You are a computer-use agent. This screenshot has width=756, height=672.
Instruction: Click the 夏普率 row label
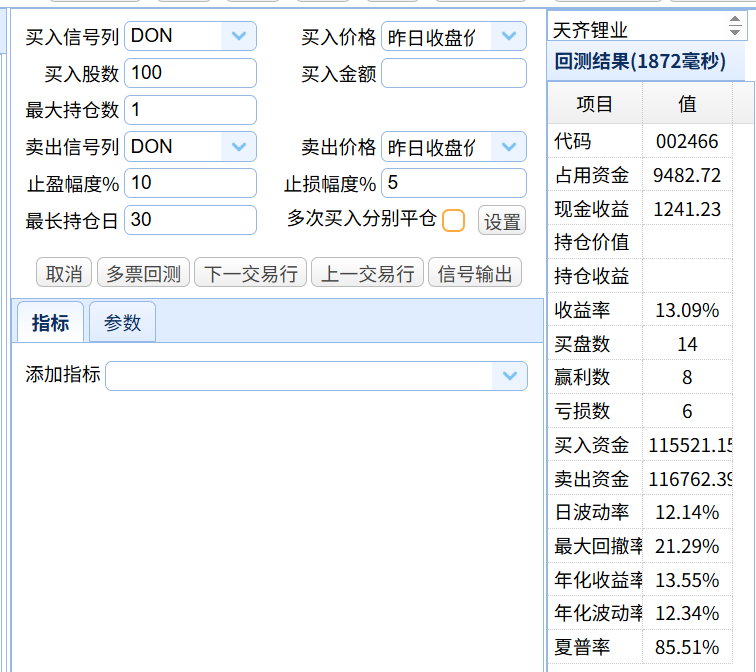(x=582, y=647)
